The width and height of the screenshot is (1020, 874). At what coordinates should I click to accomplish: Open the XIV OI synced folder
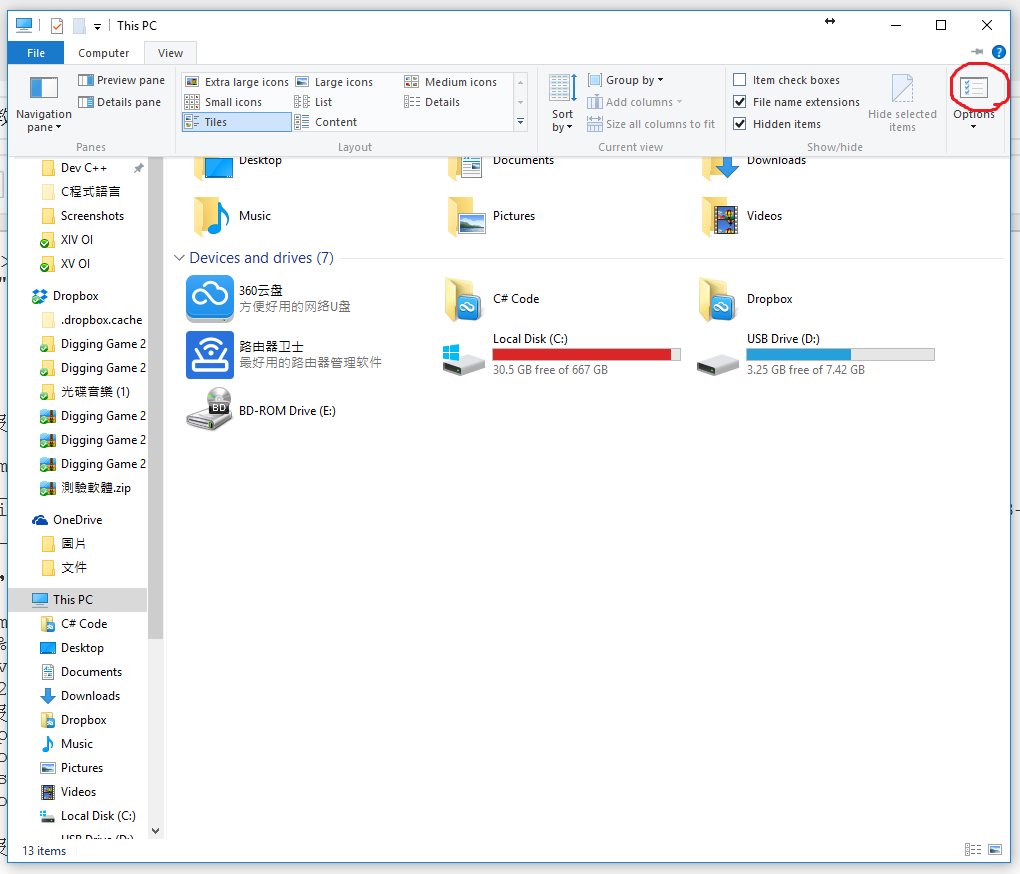pos(77,240)
